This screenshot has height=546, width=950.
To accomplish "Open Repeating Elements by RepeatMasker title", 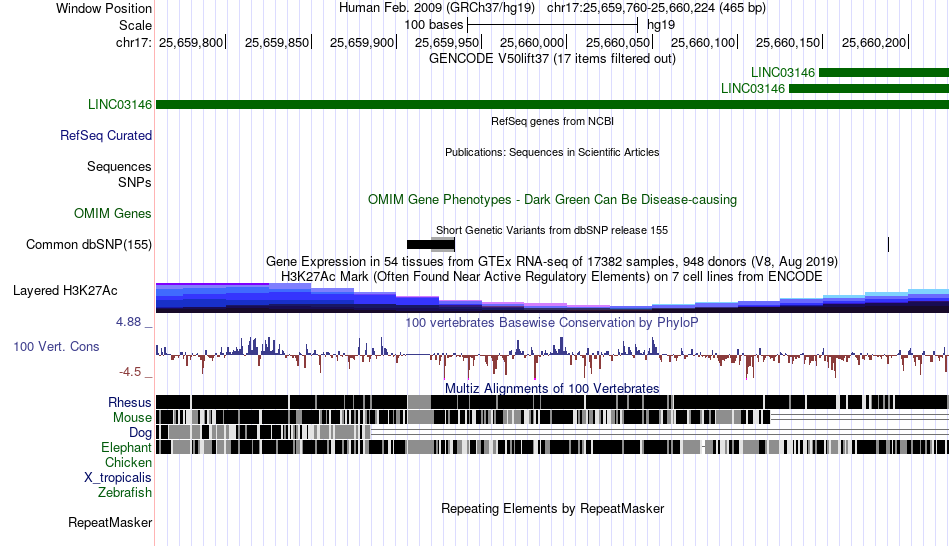I will [x=552, y=508].
